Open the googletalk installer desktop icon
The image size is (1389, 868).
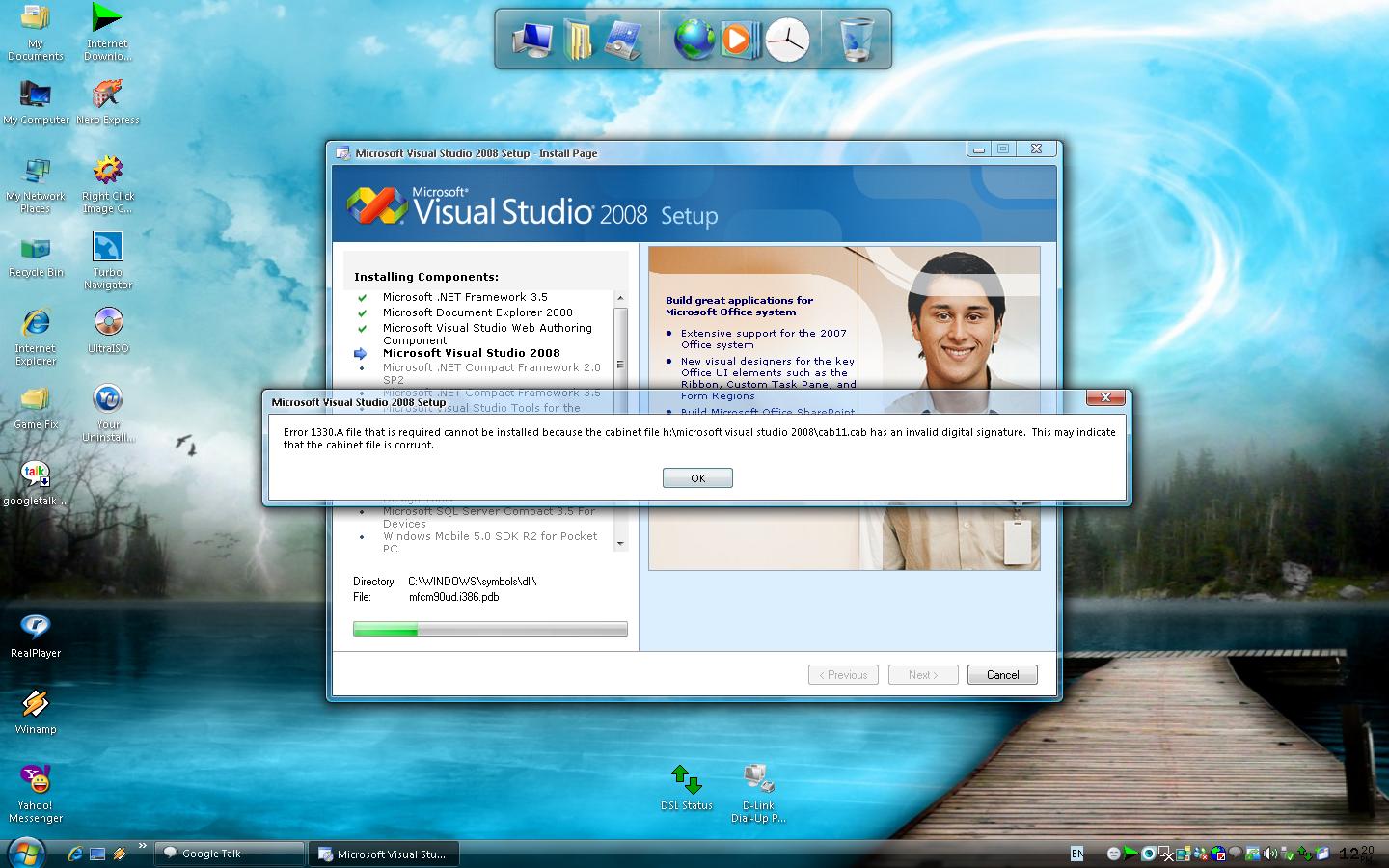36,484
